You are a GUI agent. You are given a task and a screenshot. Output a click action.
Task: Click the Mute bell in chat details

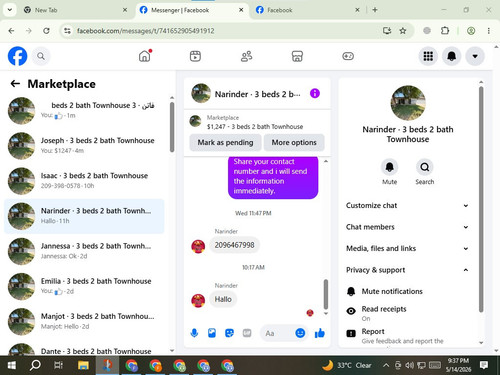pyautogui.click(x=389, y=167)
